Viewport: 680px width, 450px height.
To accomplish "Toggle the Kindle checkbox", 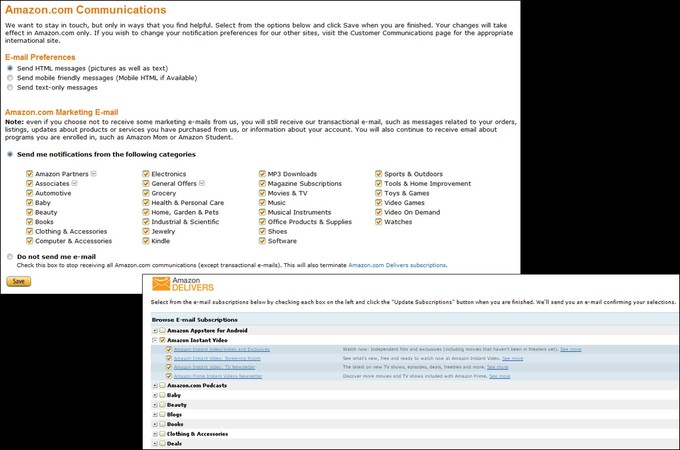I will point(146,241).
